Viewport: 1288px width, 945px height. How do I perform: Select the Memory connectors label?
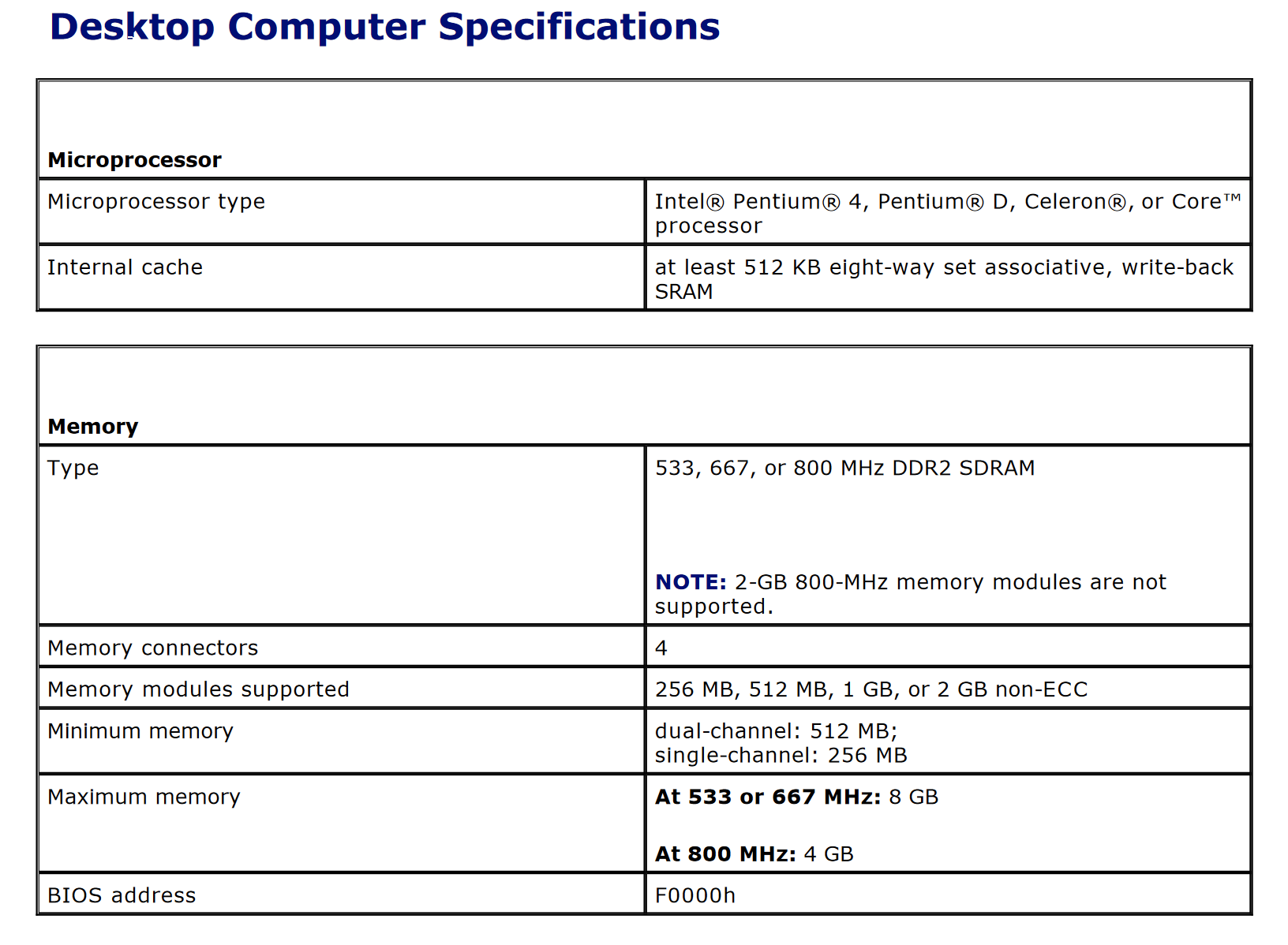coord(153,648)
